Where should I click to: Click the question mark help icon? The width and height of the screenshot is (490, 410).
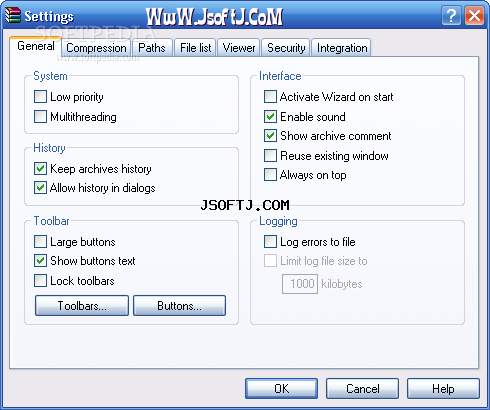pyautogui.click(x=451, y=15)
